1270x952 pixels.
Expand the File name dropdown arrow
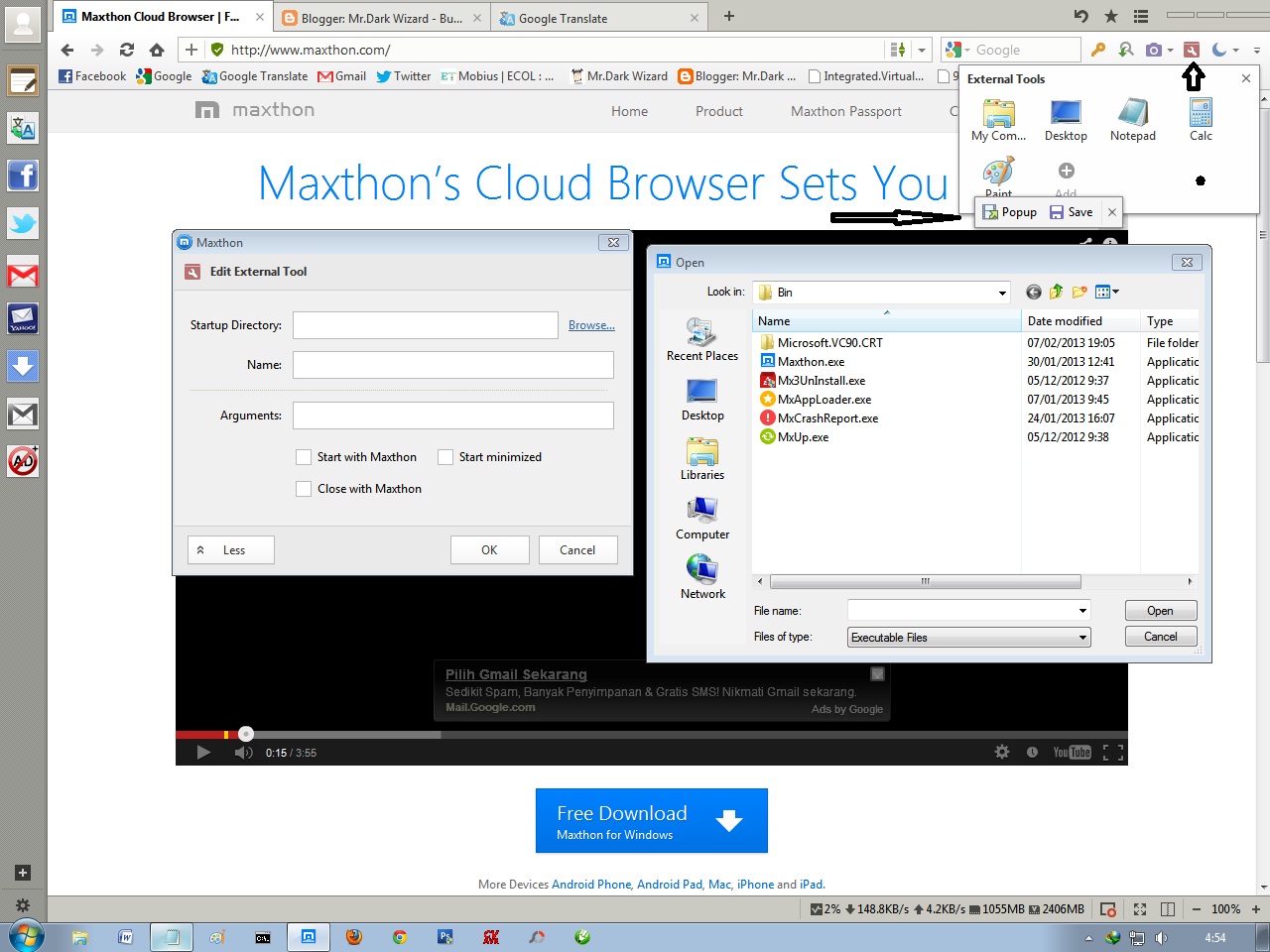click(1082, 611)
